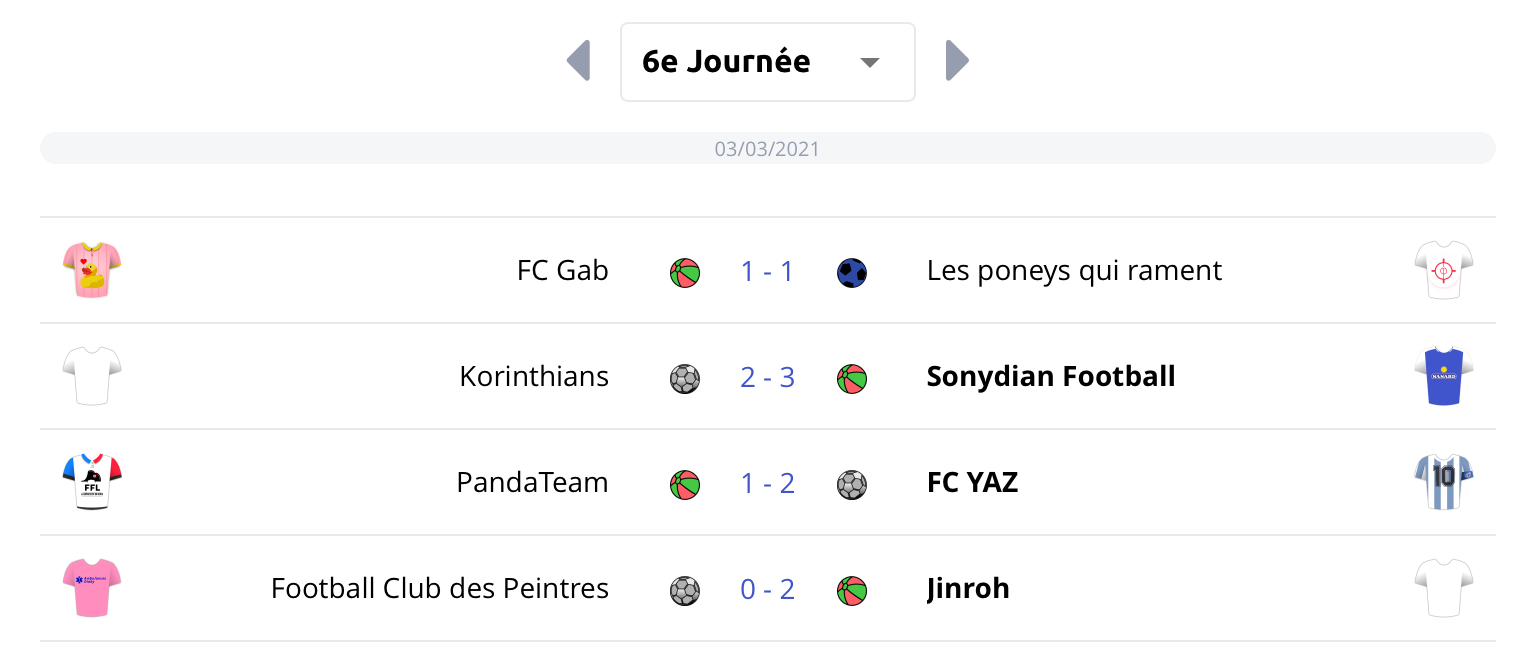Click the red-green ball beside Jinroh
The width and height of the screenshot is (1536, 663).
click(852, 590)
